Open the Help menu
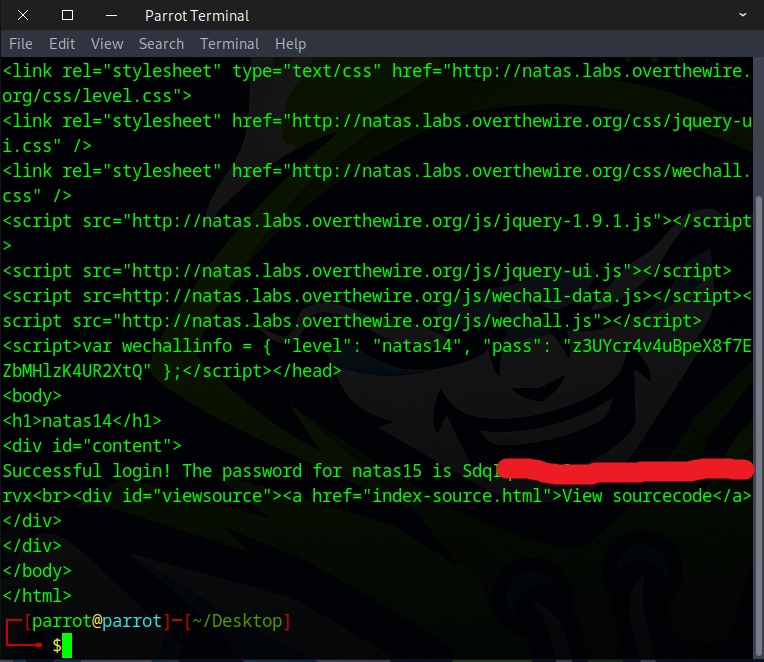Screen dimensions: 764x662 (290, 44)
